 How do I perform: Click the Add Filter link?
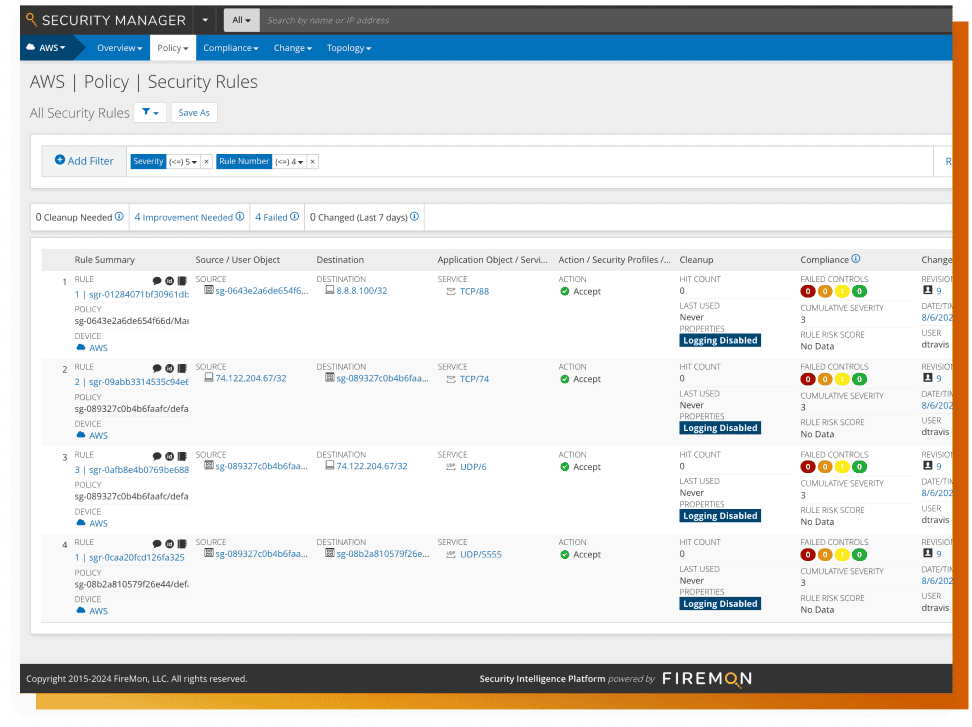click(84, 161)
